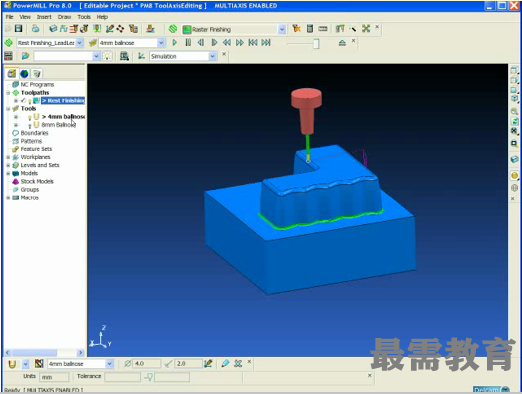Click the ballnose tool type icon in bottom toolbar

click(x=12, y=364)
